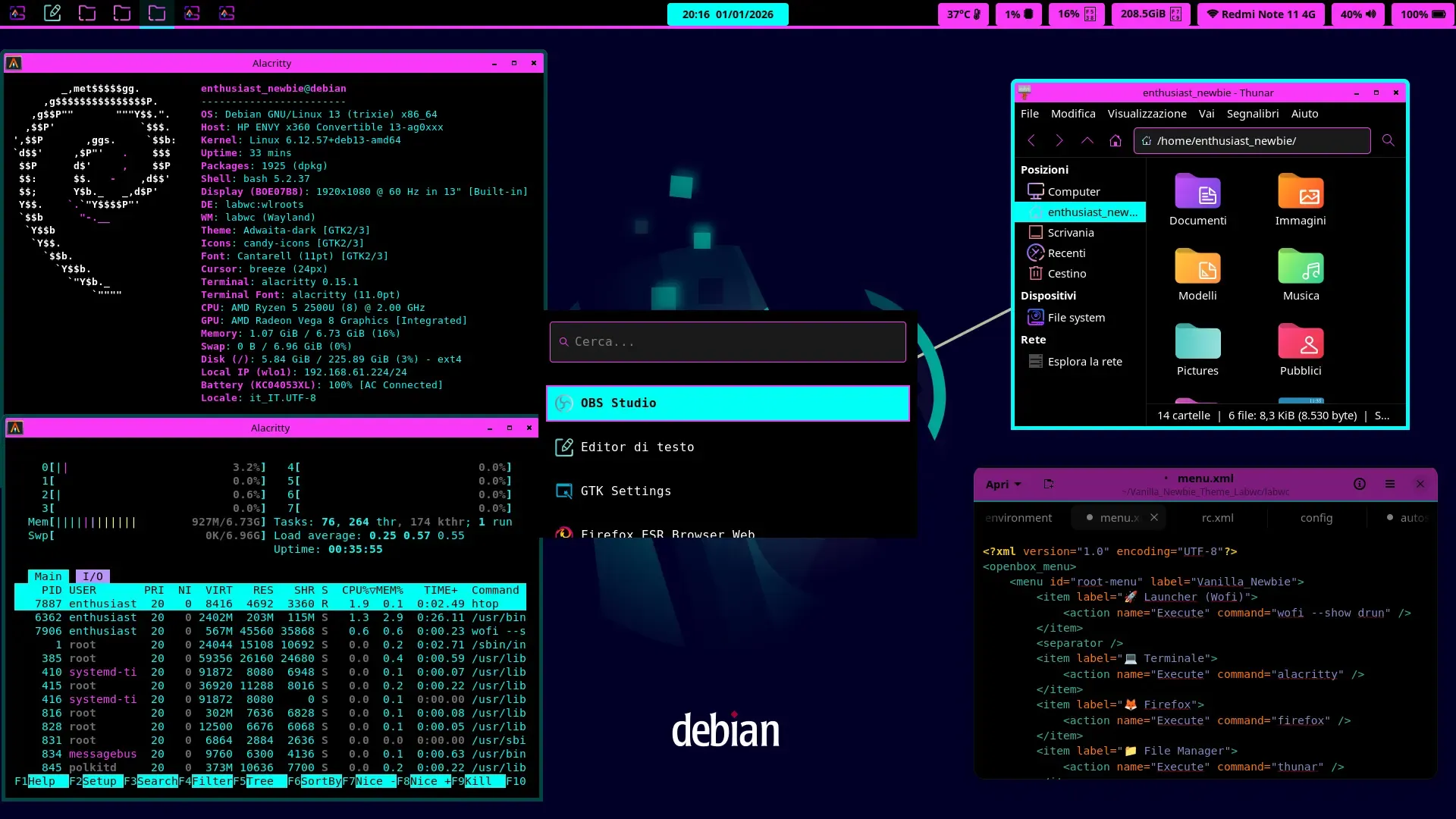Navigate up one directory in Thunar
1456x819 pixels.
click(1087, 141)
